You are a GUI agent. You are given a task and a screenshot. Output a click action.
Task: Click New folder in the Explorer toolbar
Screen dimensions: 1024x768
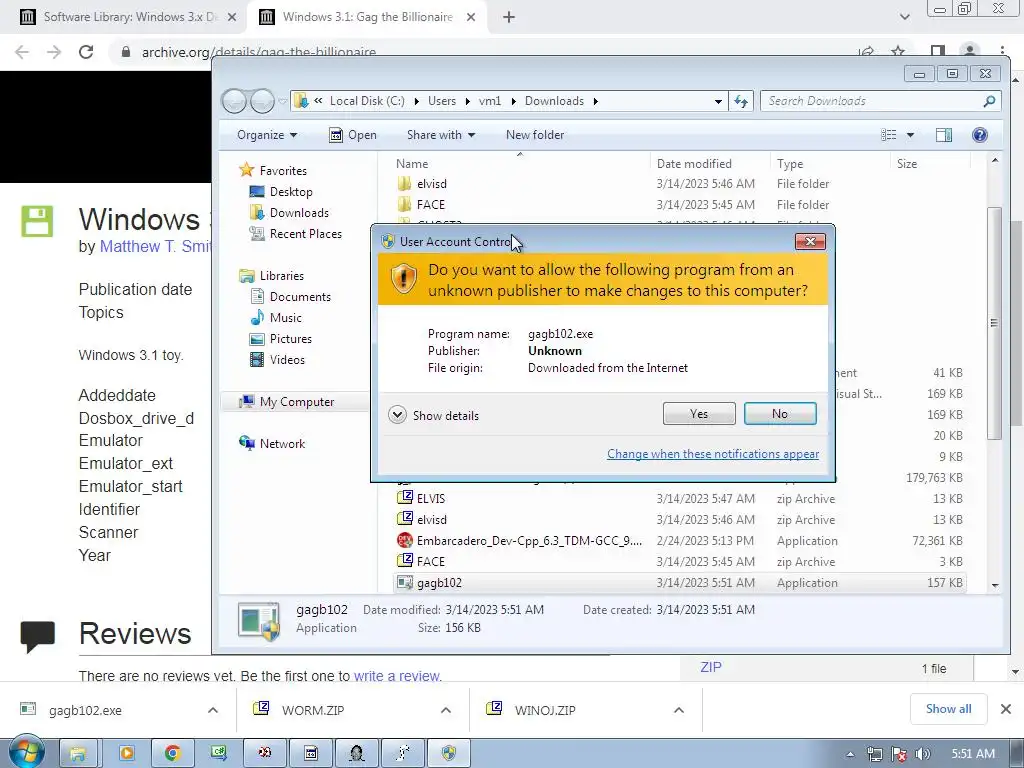[x=535, y=135]
